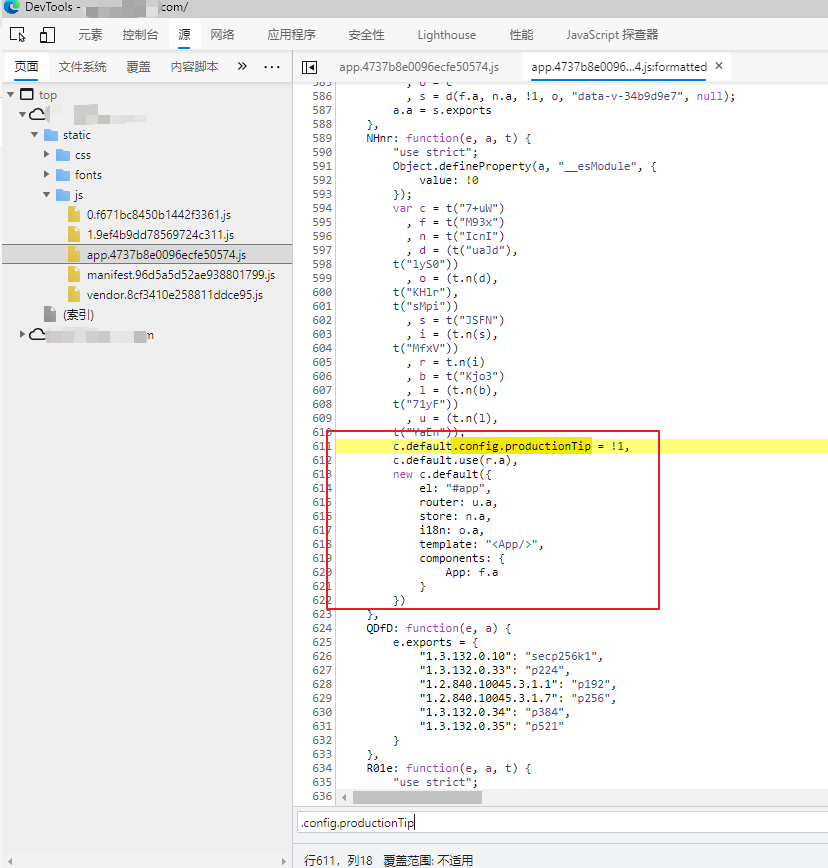Expand the fonts folder
Screen dimensions: 828x868
click(47, 174)
